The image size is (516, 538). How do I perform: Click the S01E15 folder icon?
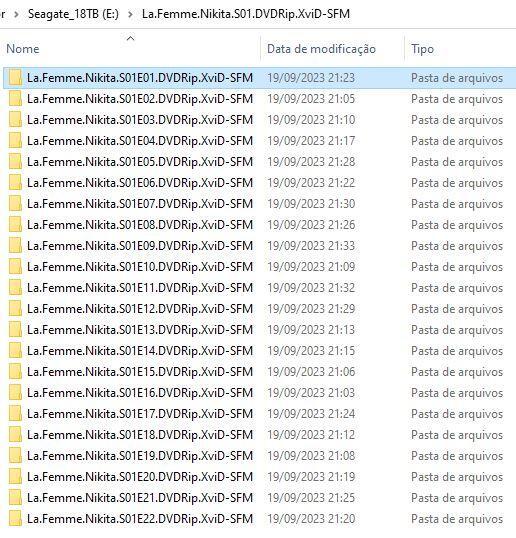point(15,372)
